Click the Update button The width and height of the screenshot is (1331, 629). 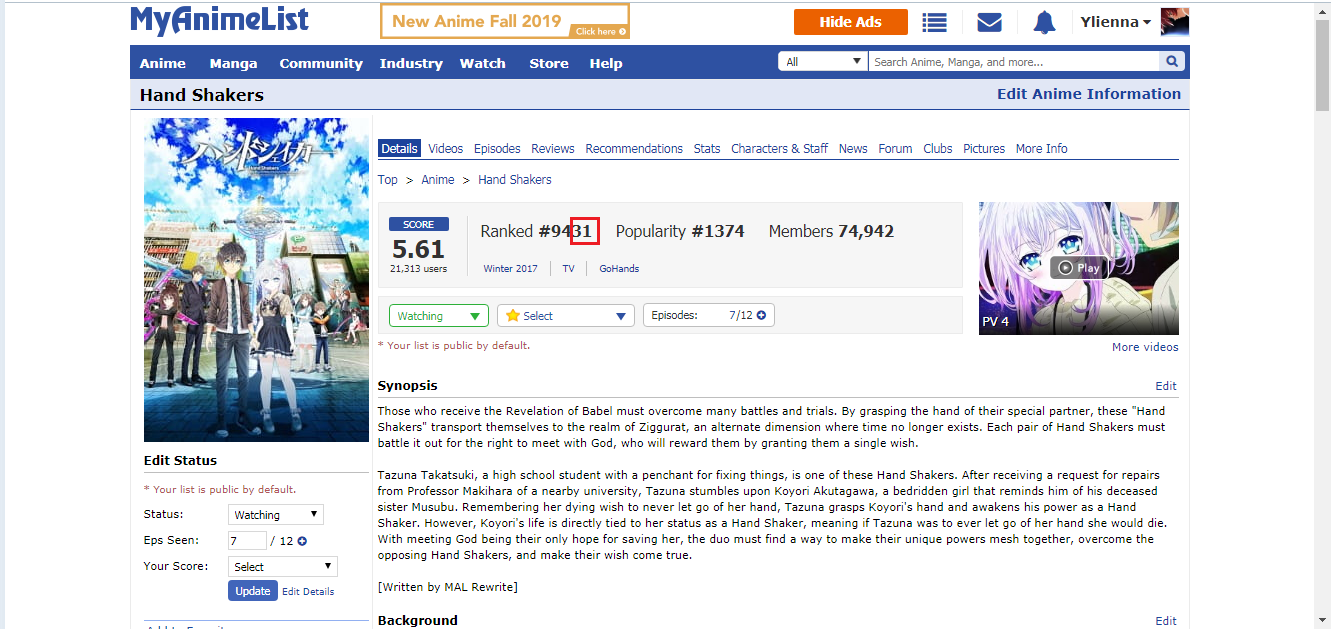click(252, 591)
